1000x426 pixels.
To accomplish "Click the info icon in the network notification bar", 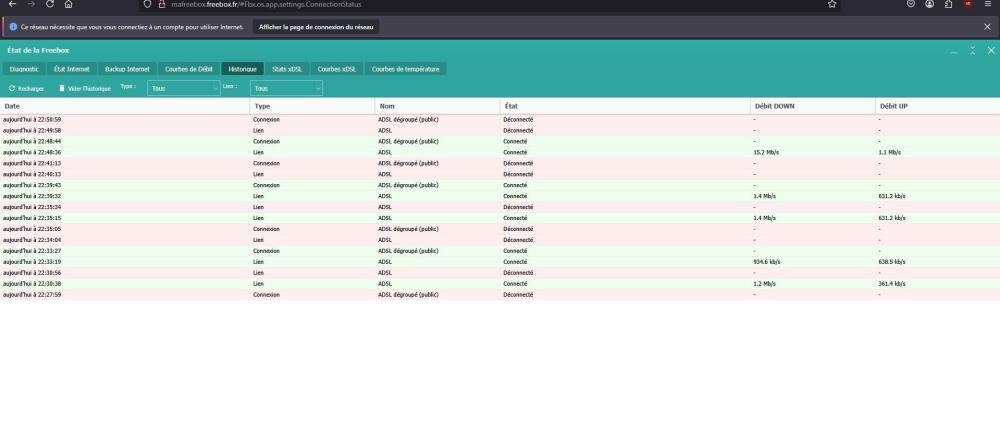I will pyautogui.click(x=13, y=27).
